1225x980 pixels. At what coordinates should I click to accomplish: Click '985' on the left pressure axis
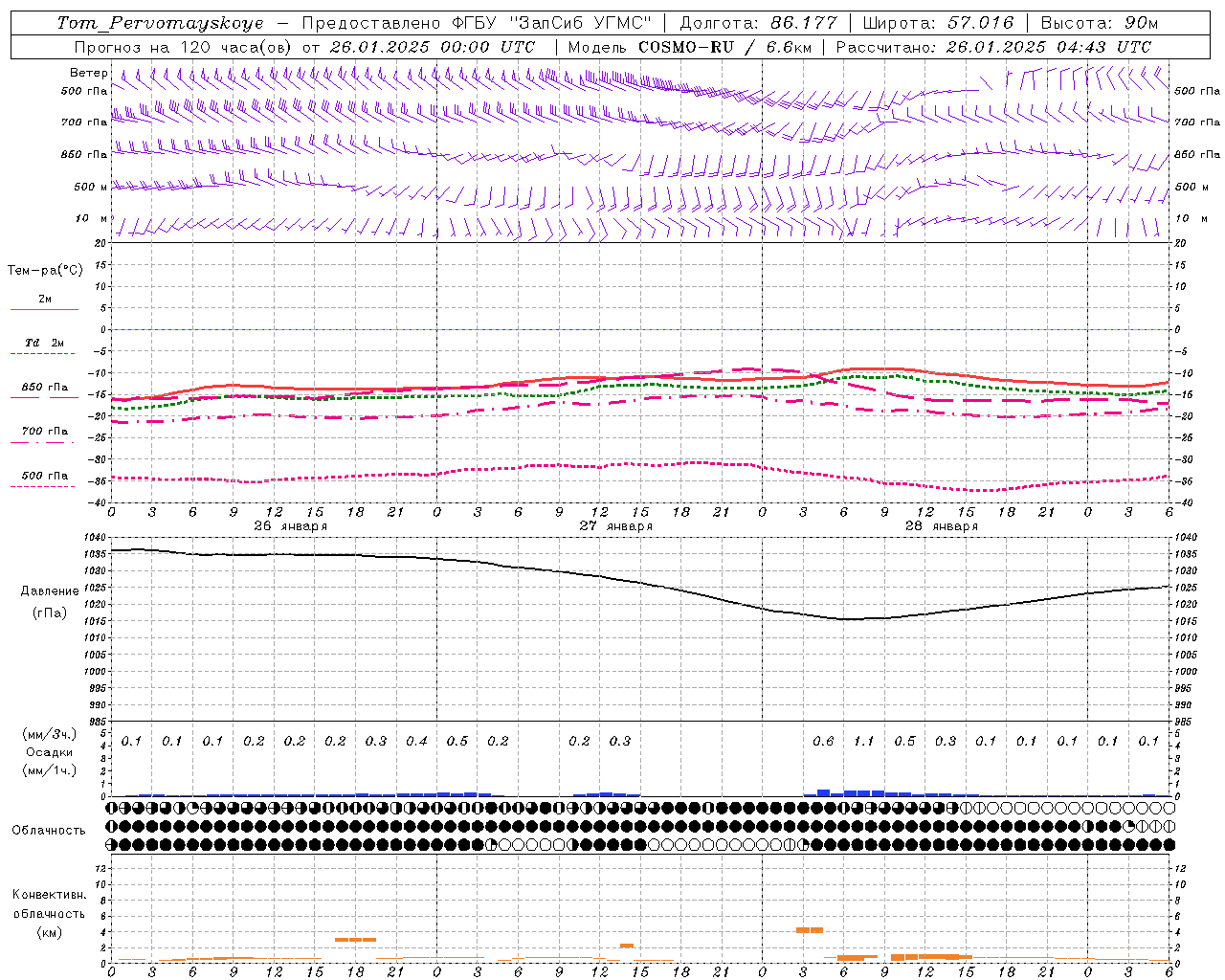(x=99, y=722)
